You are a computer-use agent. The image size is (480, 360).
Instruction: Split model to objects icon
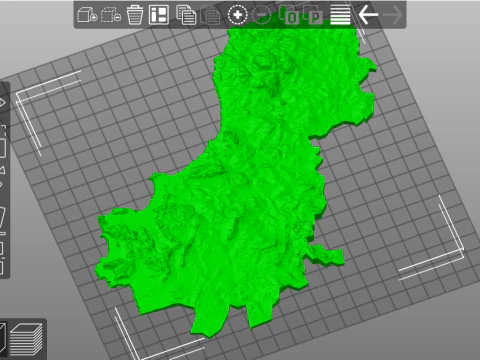coord(289,15)
